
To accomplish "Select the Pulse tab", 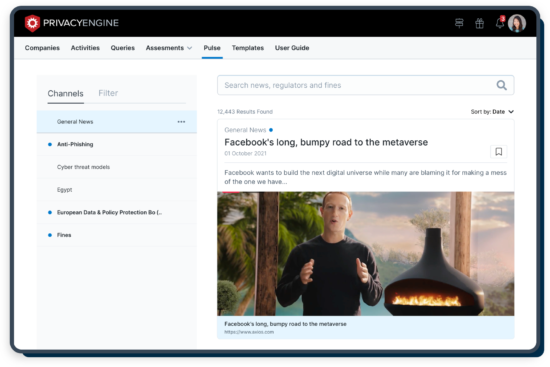I will tap(212, 48).
